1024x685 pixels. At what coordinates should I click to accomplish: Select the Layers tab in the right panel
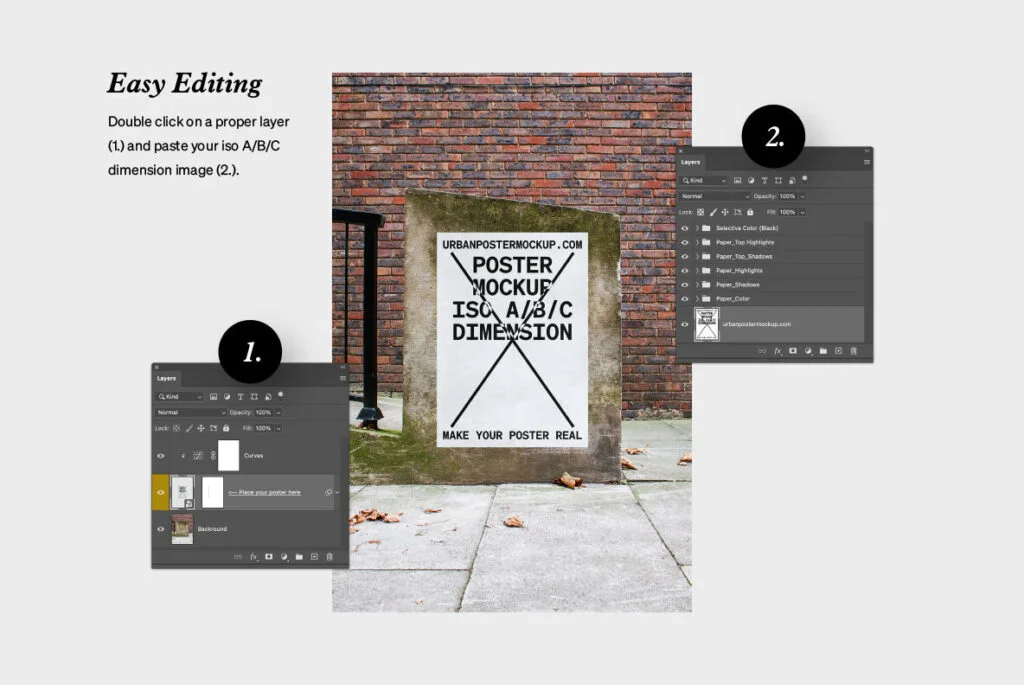point(691,161)
